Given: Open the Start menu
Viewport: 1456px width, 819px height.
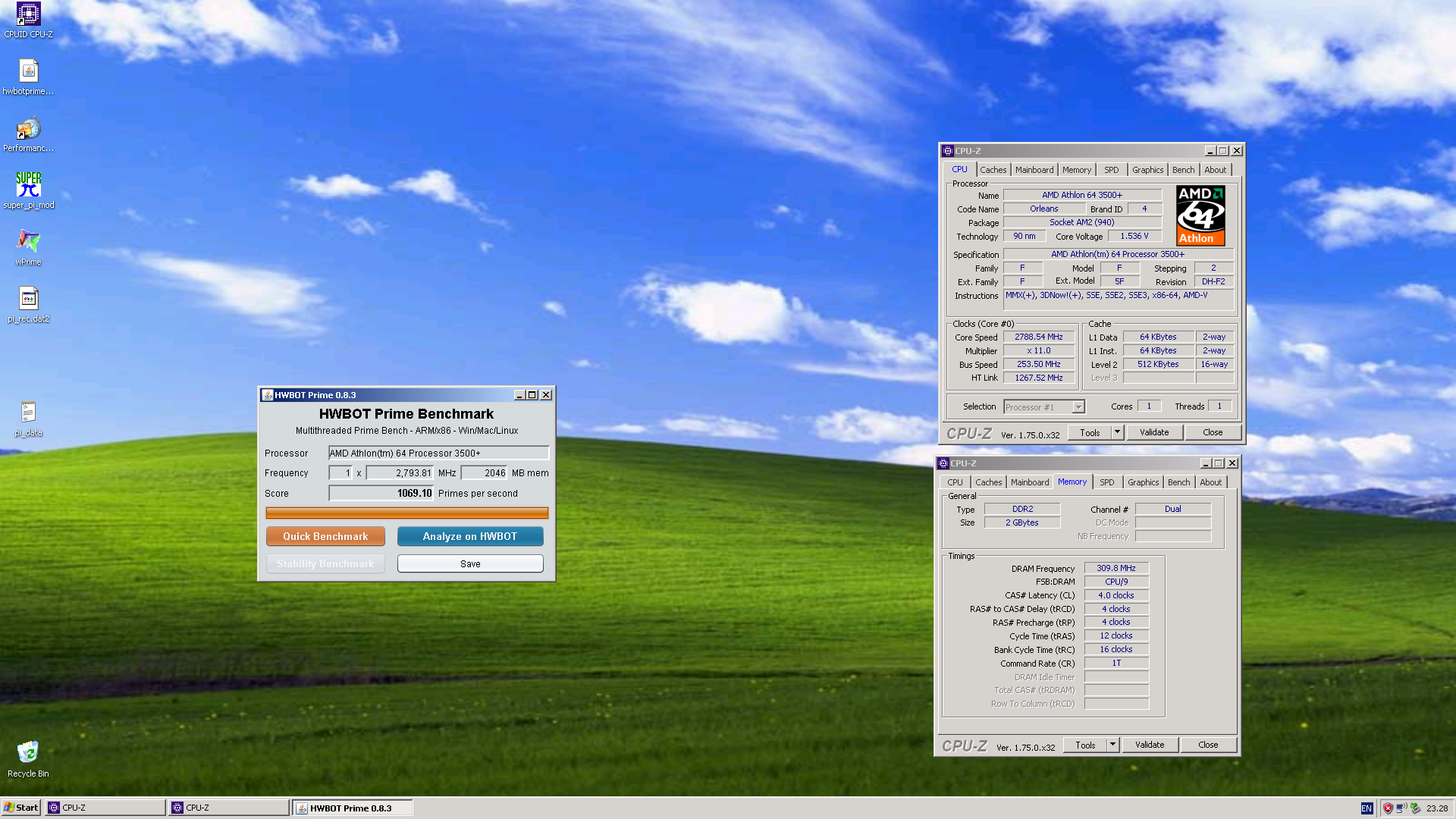Looking at the screenshot, I should (x=21, y=808).
